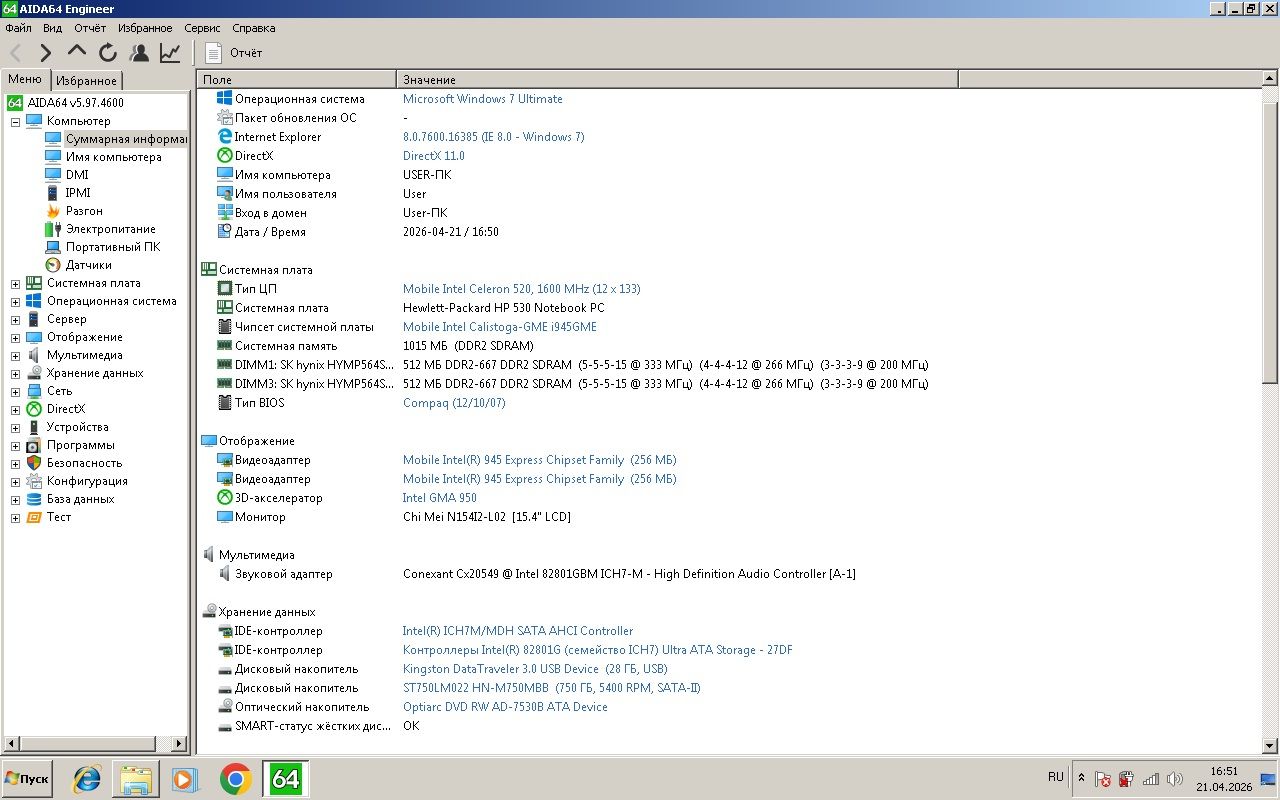1280x800 pixels.
Task: Open the Сервис menu
Action: coord(202,28)
